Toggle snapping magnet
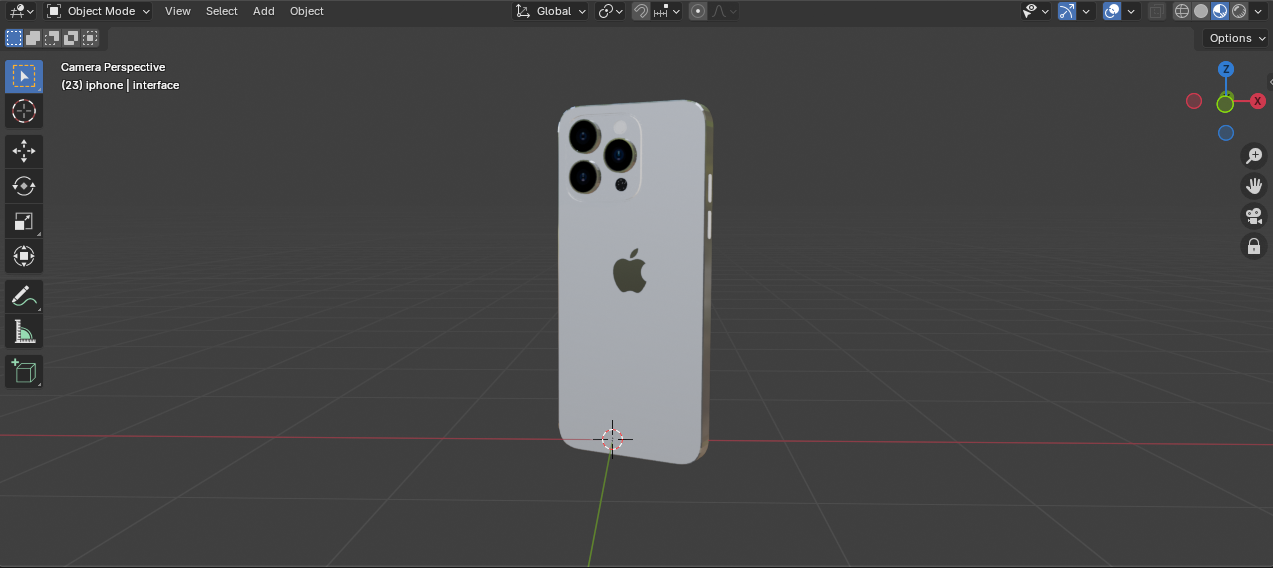Screen dimensions: 1273x568 tap(641, 11)
